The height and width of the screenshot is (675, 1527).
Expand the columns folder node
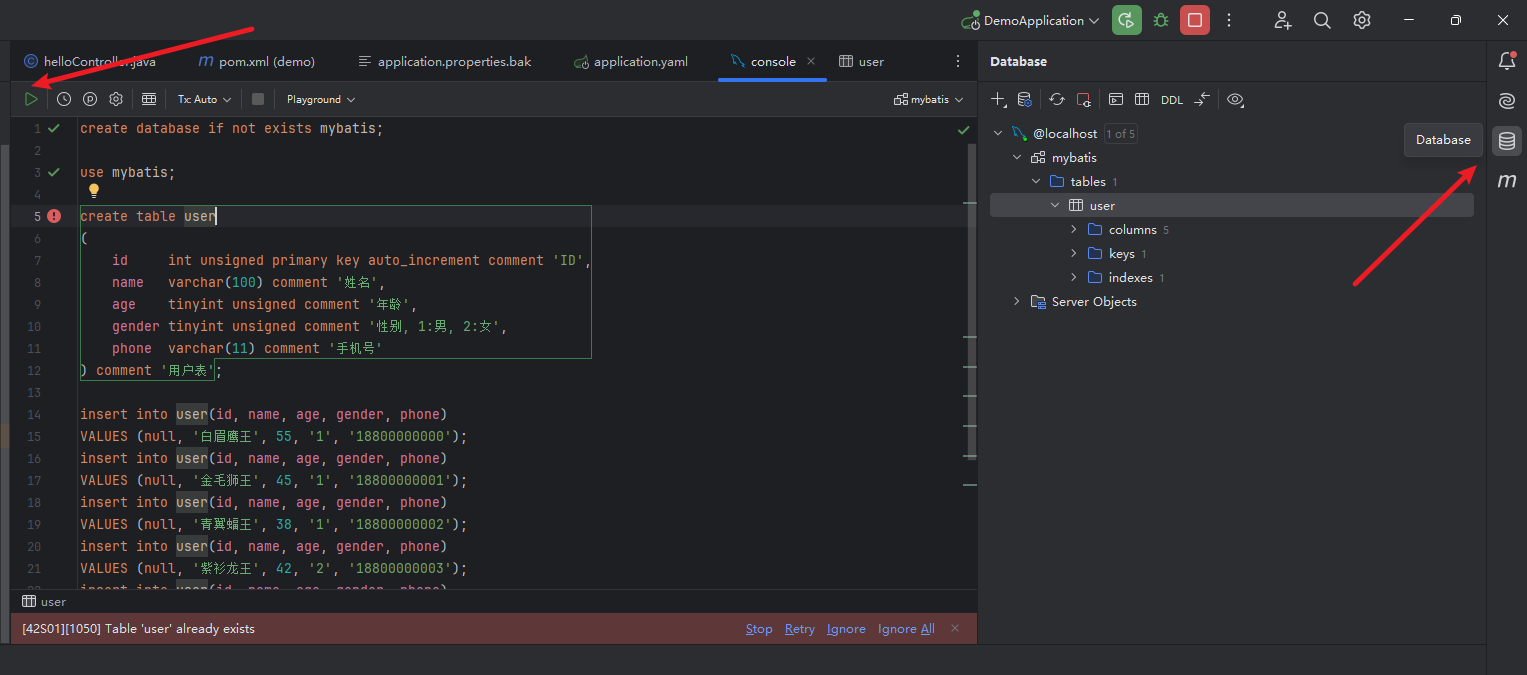pyautogui.click(x=1074, y=229)
